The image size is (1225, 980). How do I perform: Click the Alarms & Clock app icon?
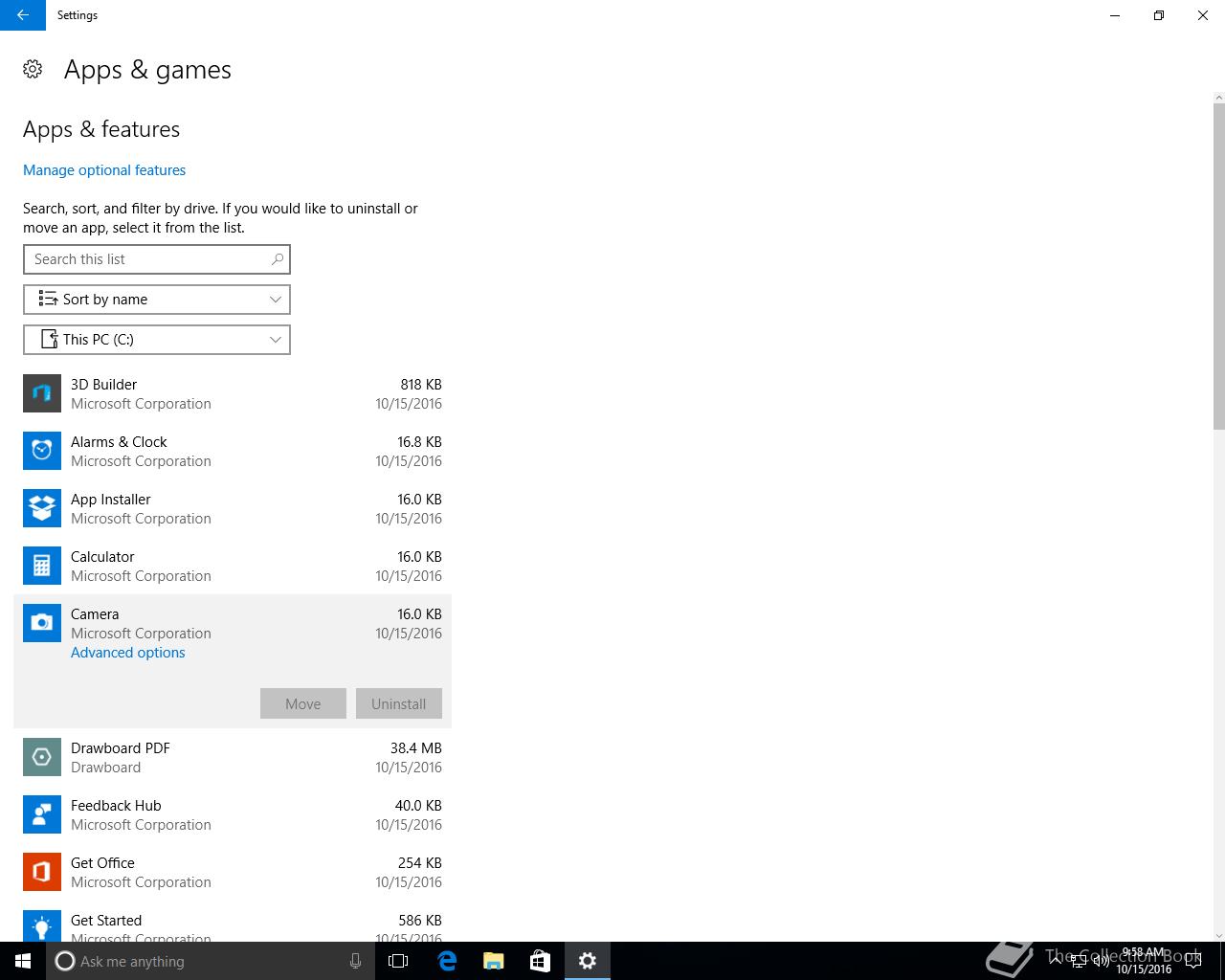coord(42,451)
